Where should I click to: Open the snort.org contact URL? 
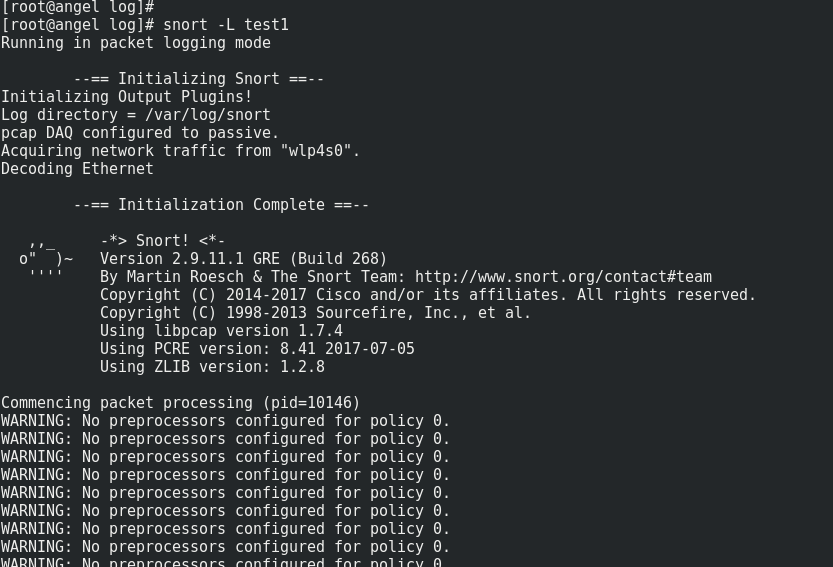tap(563, 277)
